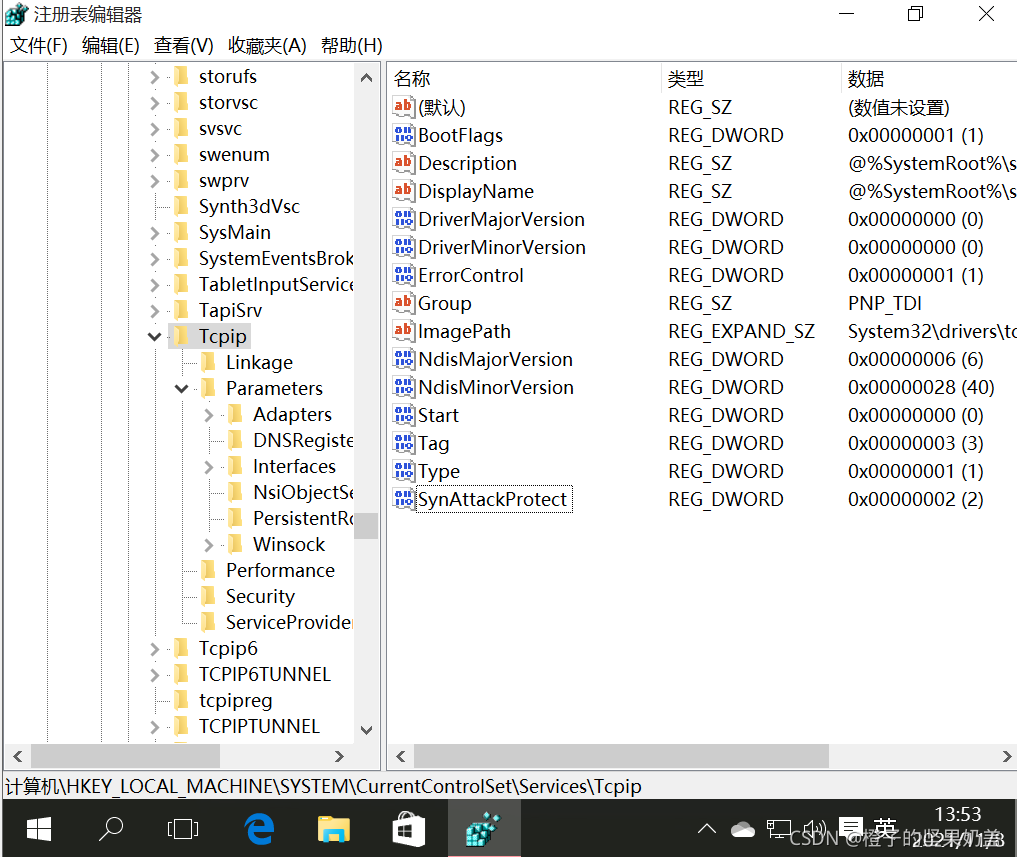Click the (默认) default value icon
Image resolution: width=1017 pixels, height=857 pixels.
[403, 107]
